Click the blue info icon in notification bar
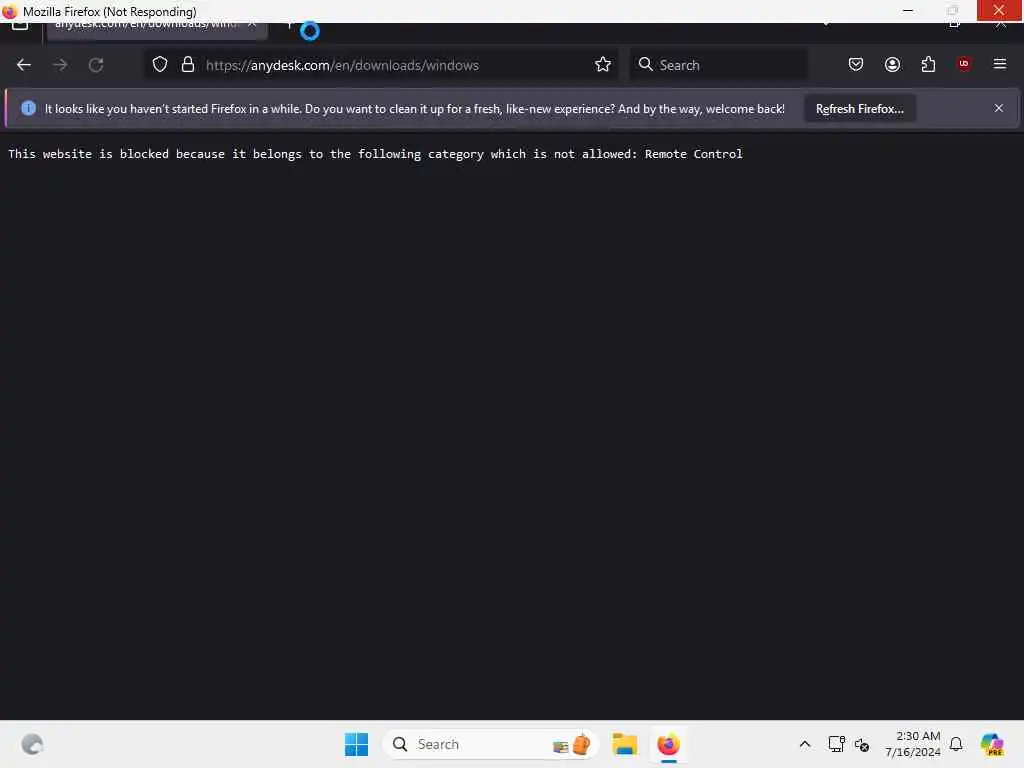Viewport: 1024px width, 768px height. coord(28,108)
